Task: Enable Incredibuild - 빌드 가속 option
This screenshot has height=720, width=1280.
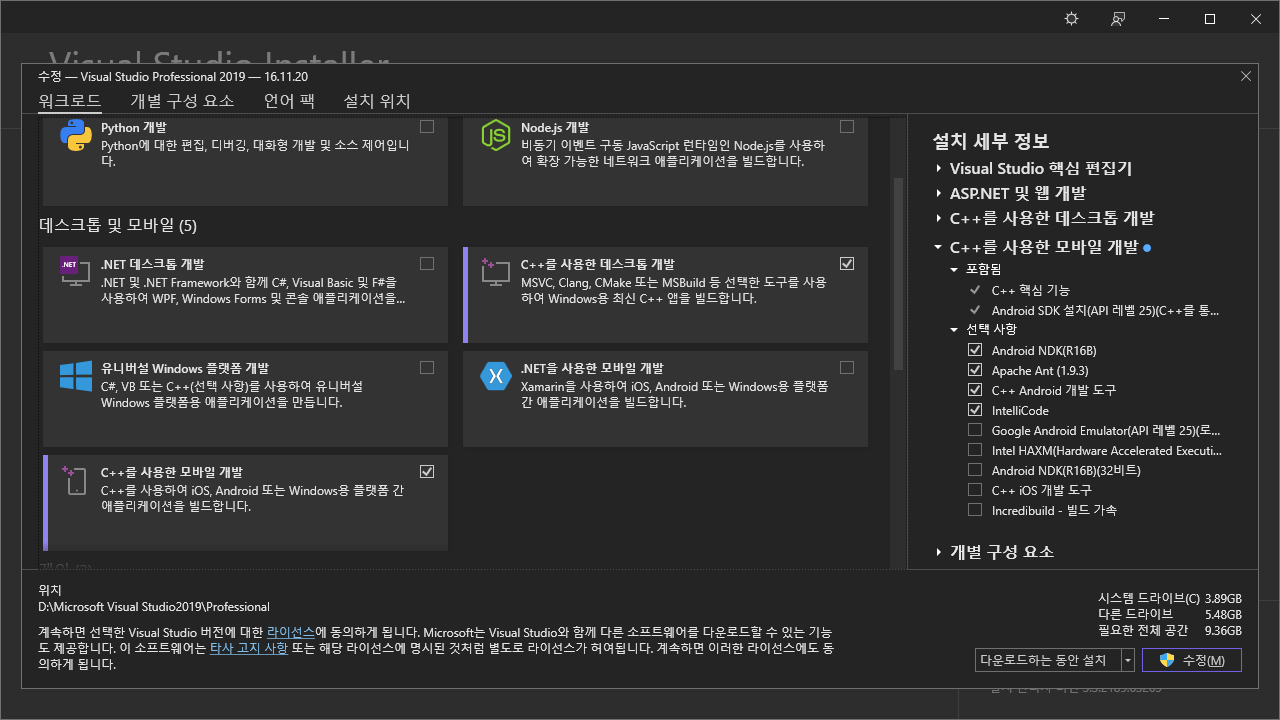Action: 975,510
